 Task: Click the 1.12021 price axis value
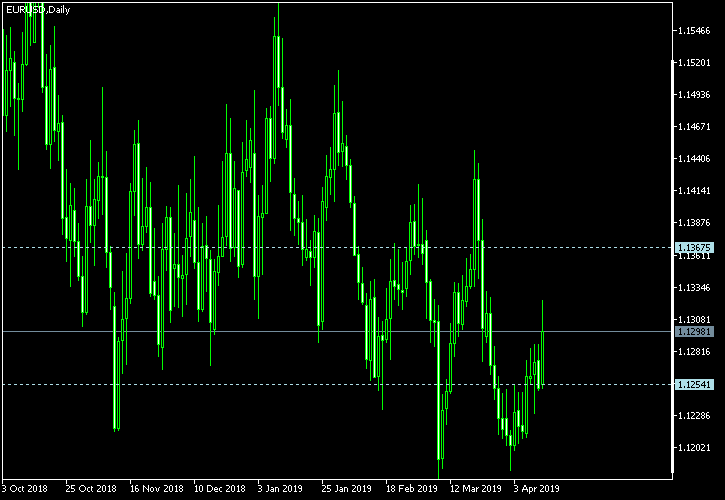pos(694,447)
